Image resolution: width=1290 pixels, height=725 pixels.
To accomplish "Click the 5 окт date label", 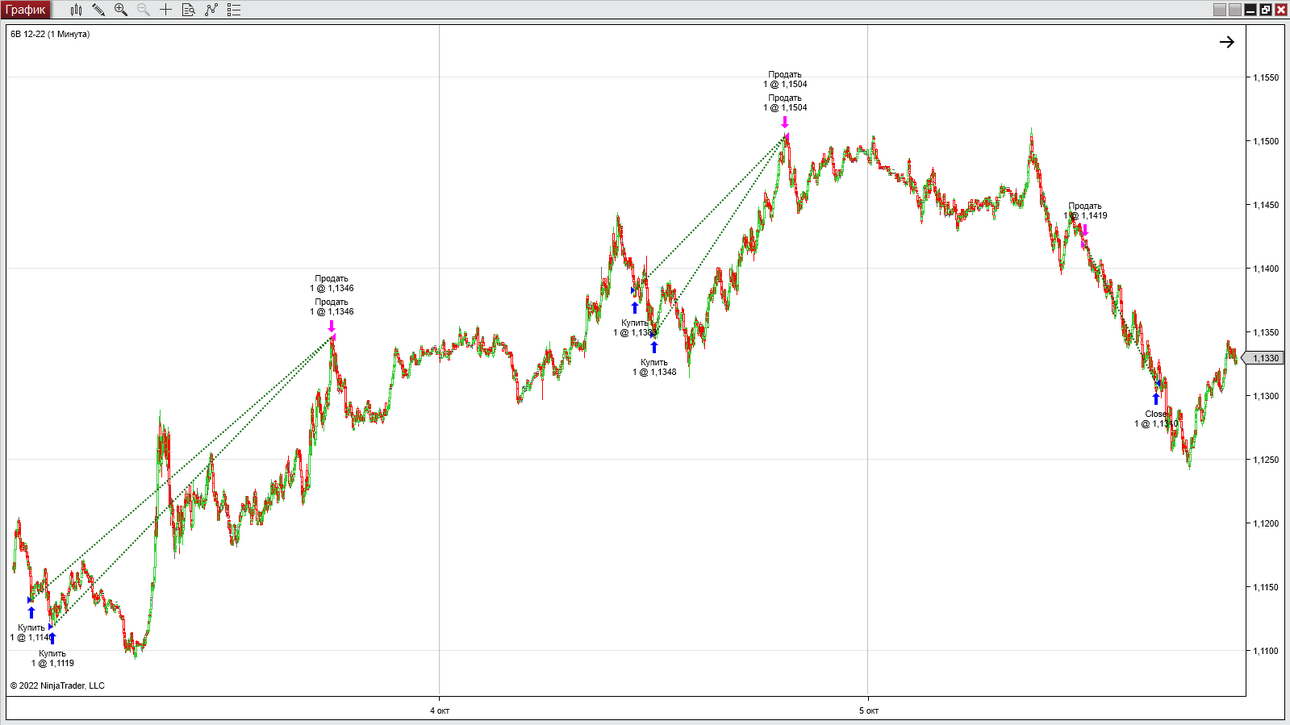I will point(867,711).
